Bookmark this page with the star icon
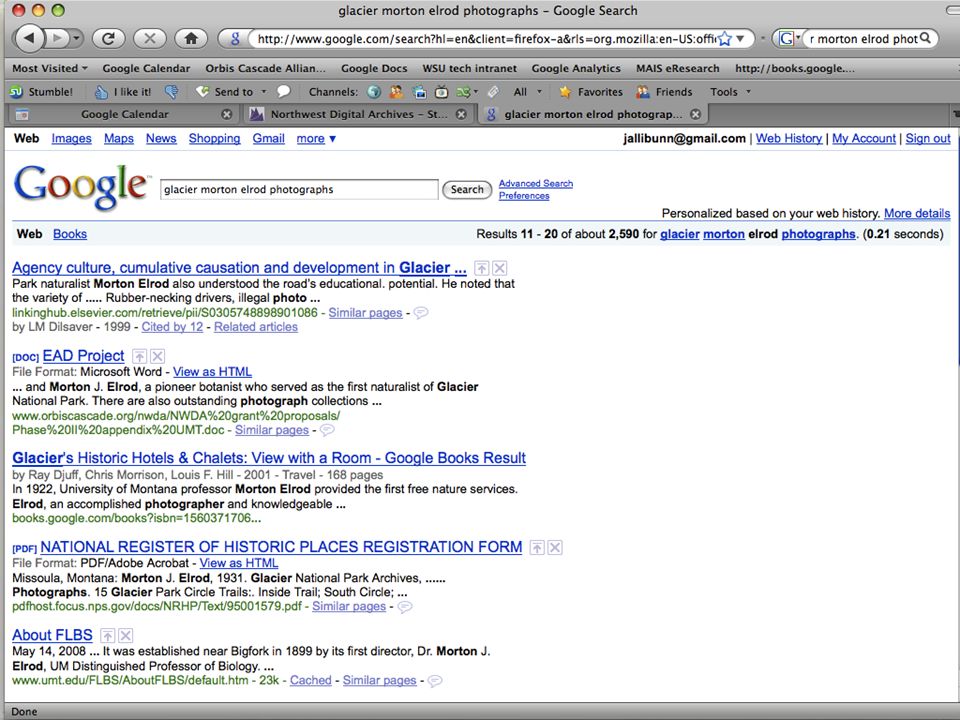Image resolution: width=960 pixels, height=720 pixels. click(x=724, y=39)
